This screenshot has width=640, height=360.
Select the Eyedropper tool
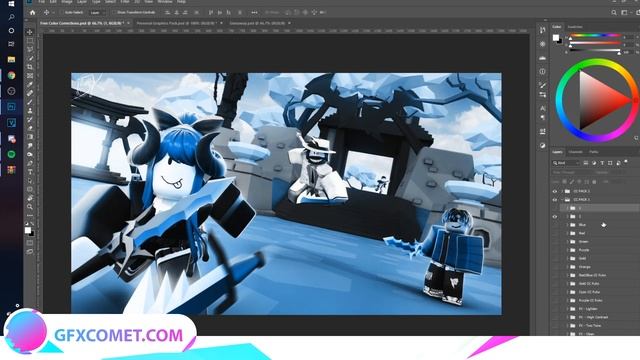30,84
